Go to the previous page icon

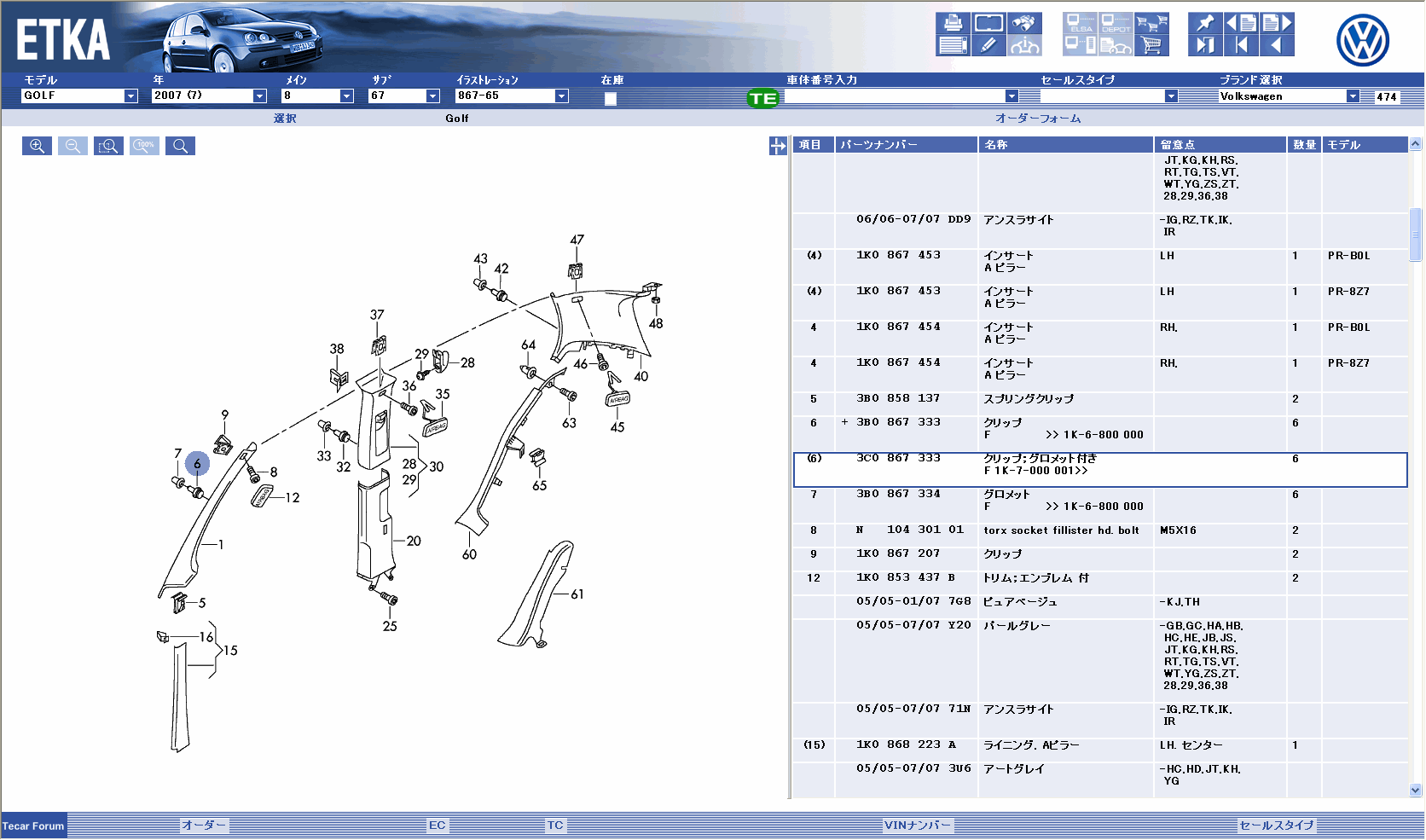pyautogui.click(x=1241, y=23)
